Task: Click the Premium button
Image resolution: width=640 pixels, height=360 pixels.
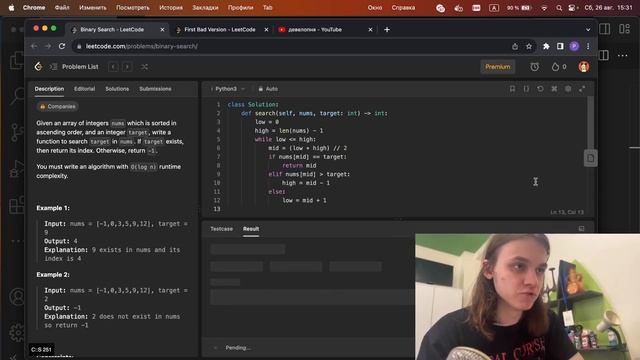Action: pyautogui.click(x=498, y=67)
